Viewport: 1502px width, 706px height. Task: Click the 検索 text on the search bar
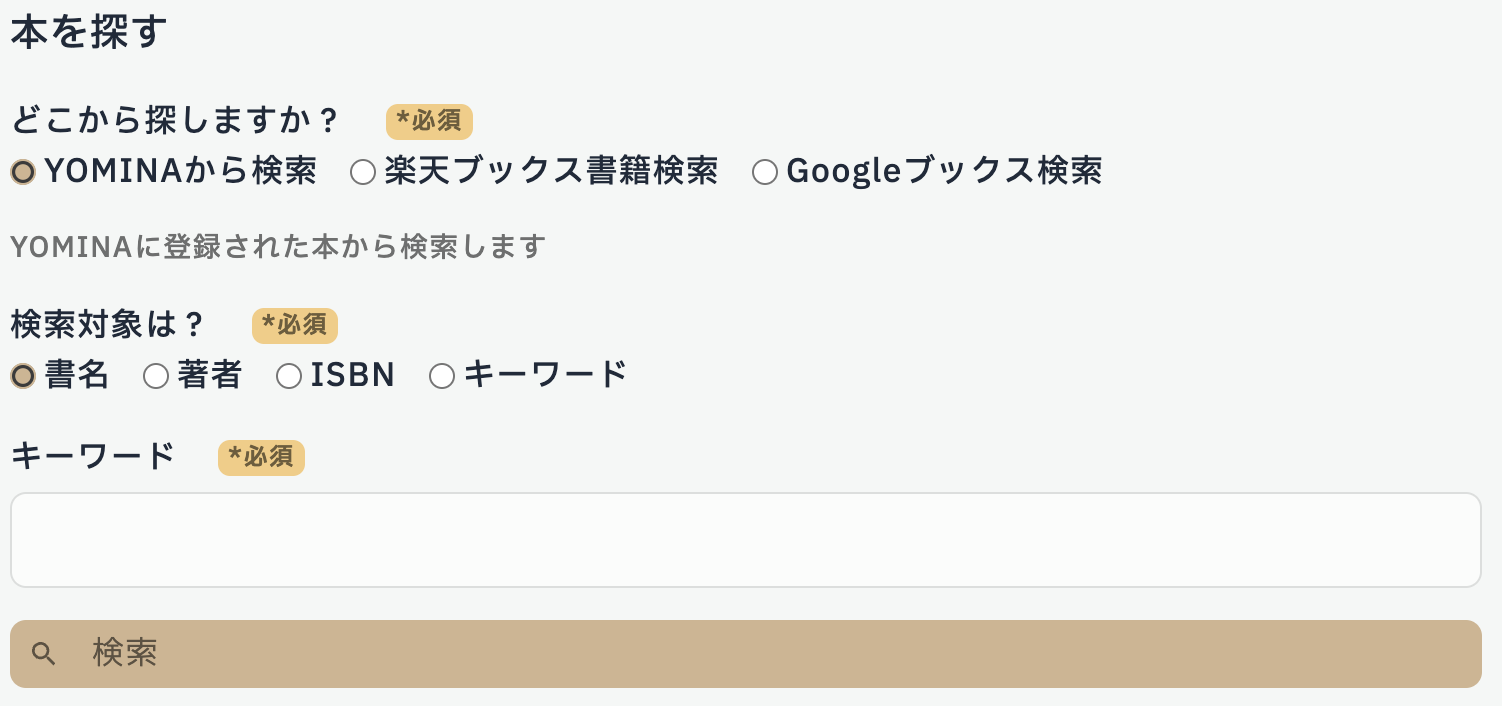tap(125, 652)
